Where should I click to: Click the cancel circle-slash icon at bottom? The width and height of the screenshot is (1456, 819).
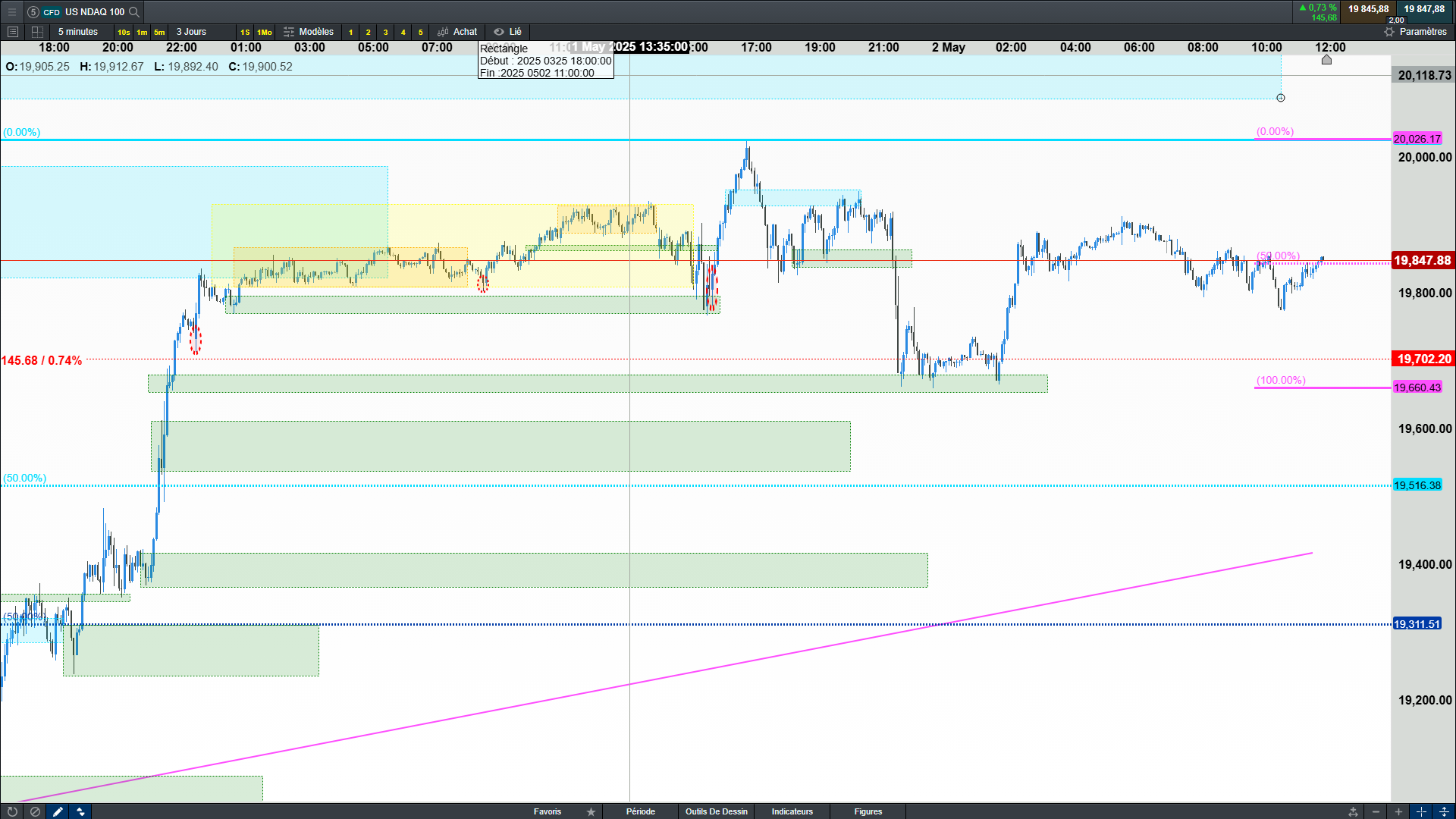pos(35,811)
